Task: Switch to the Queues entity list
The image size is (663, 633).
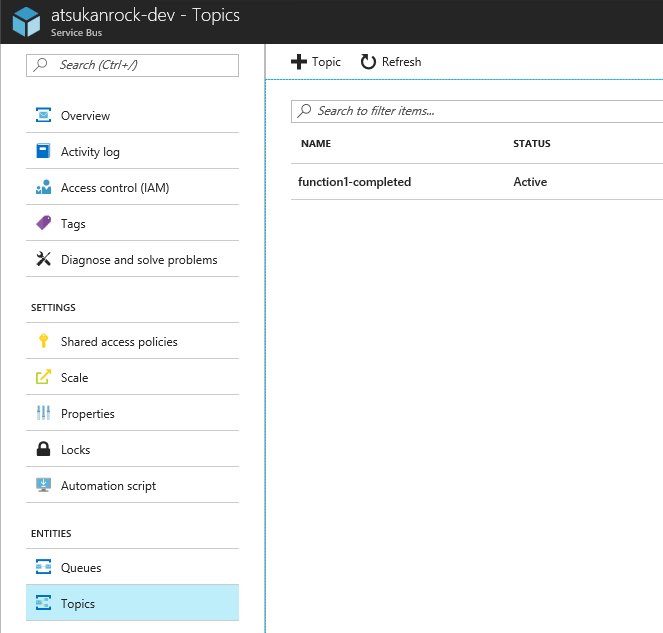Action: (132, 567)
